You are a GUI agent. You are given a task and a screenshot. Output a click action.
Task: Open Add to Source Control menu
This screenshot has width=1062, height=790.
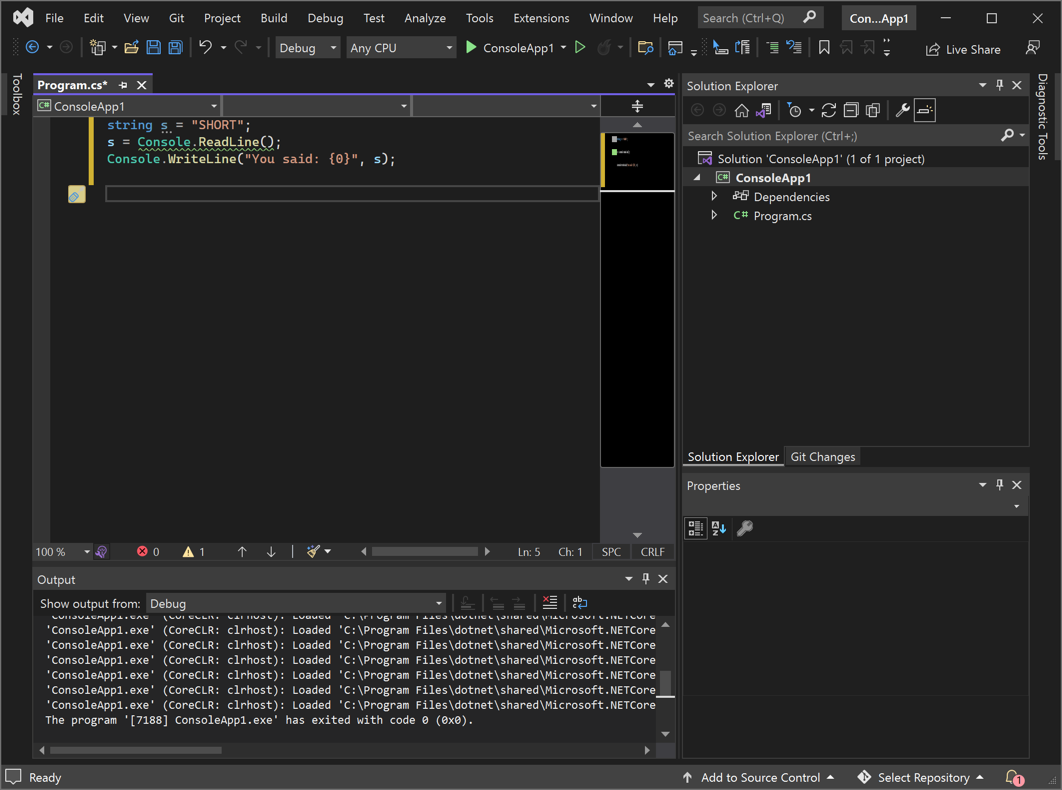pyautogui.click(x=758, y=777)
